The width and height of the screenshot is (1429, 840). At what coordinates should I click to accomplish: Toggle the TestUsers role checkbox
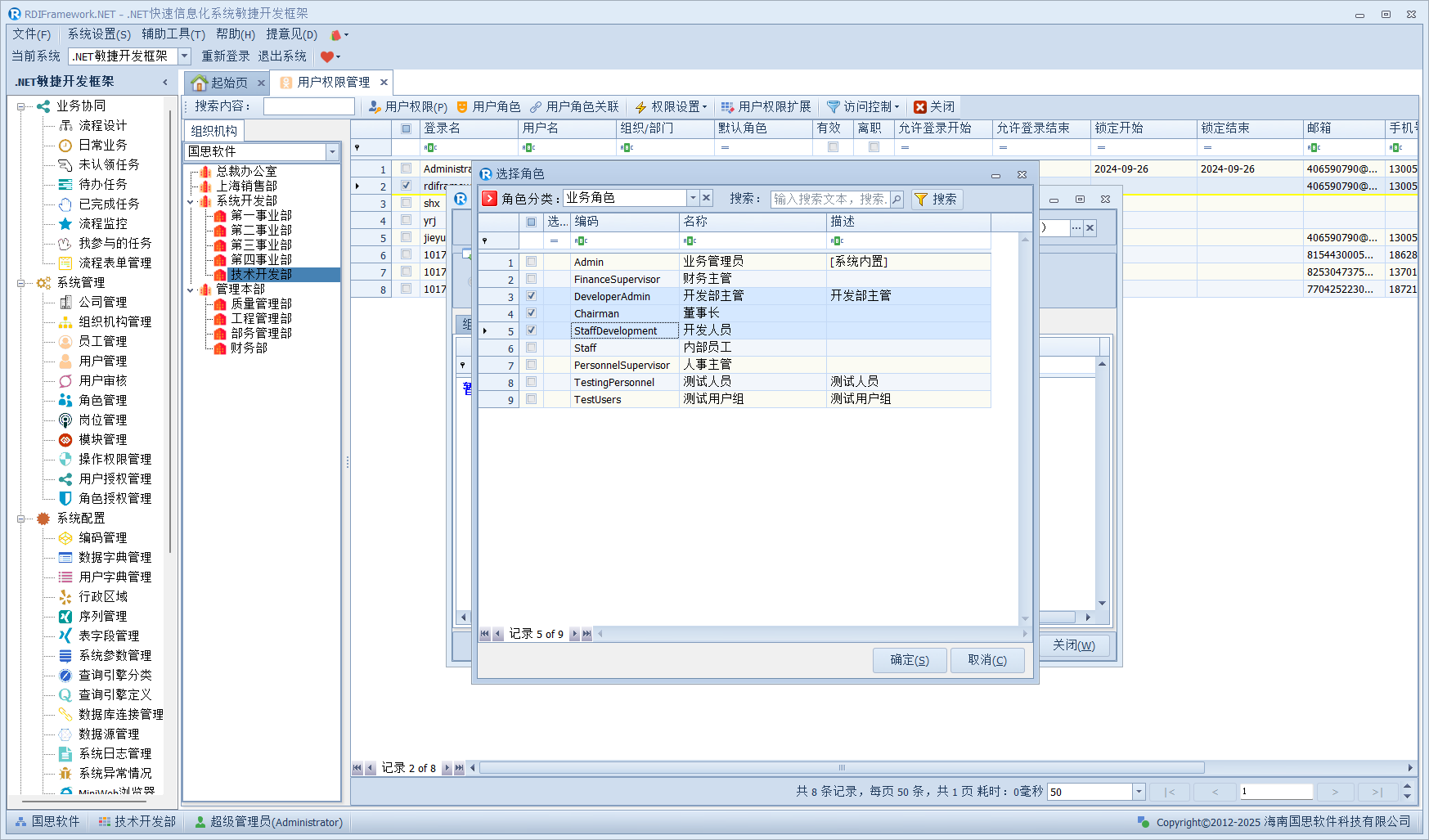[x=532, y=399]
